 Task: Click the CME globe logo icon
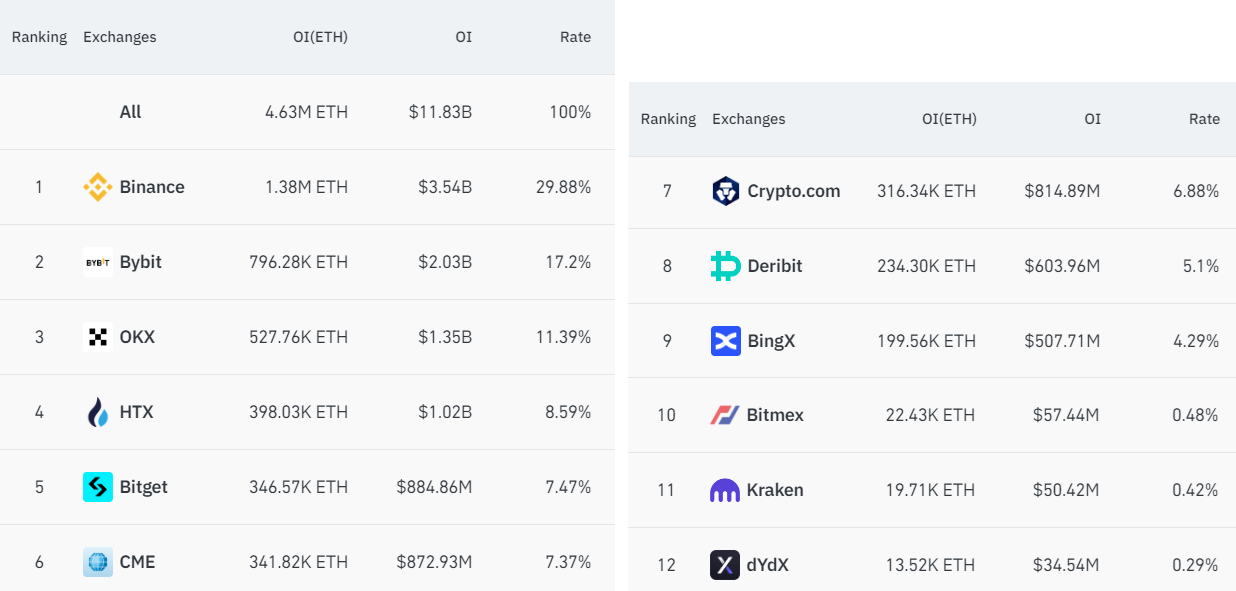click(x=97, y=562)
